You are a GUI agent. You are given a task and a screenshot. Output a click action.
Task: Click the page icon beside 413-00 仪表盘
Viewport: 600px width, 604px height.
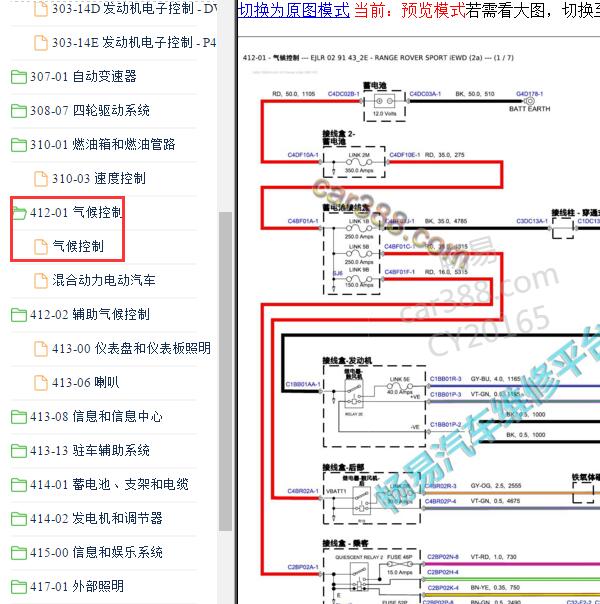tap(41, 349)
